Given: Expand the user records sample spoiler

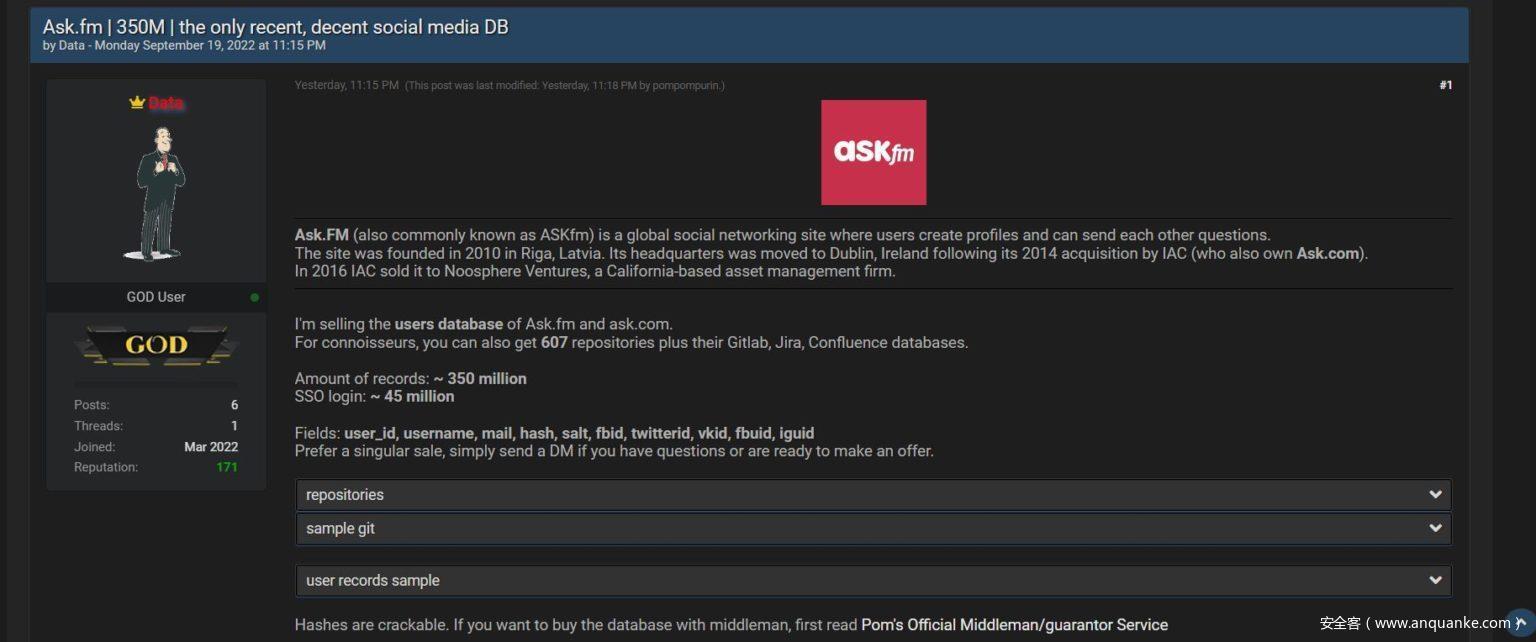Looking at the screenshot, I should 873,580.
